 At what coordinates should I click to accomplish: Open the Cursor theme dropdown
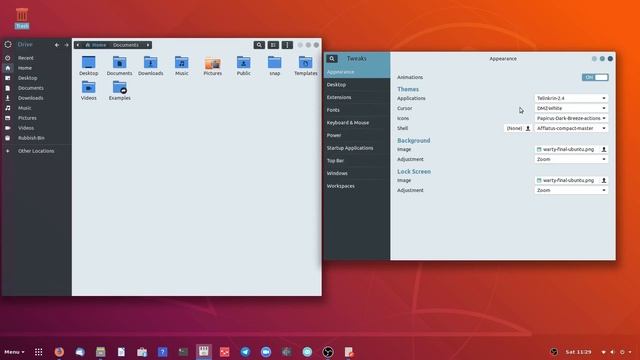571,108
